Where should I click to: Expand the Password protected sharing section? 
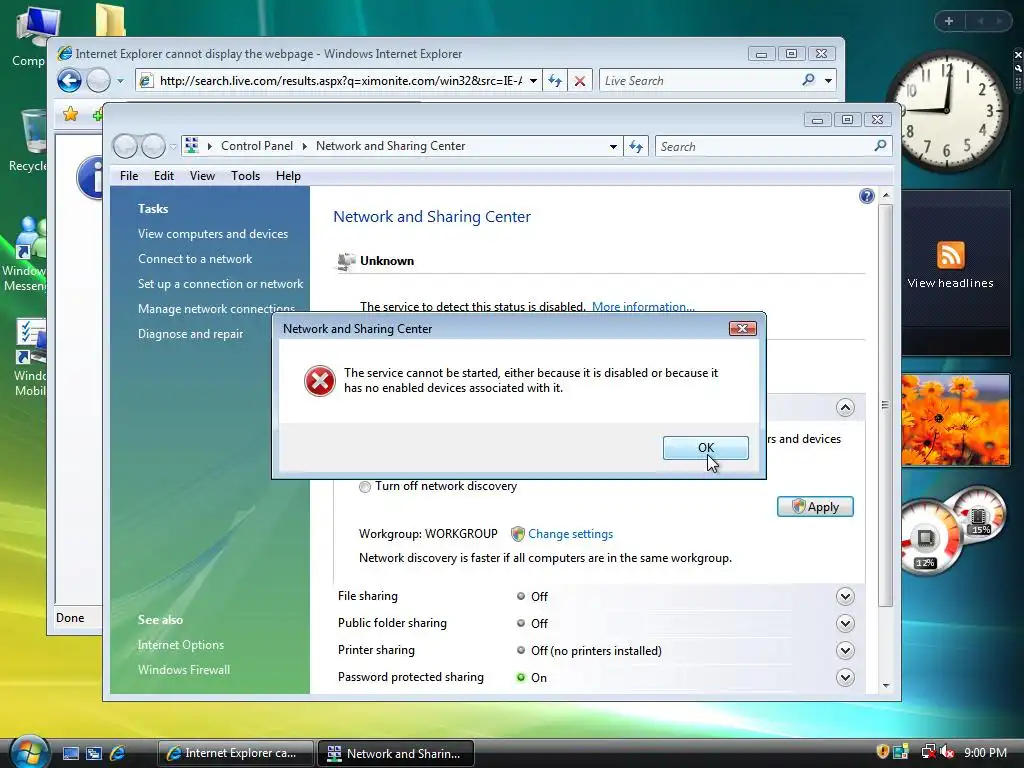pyautogui.click(x=845, y=677)
